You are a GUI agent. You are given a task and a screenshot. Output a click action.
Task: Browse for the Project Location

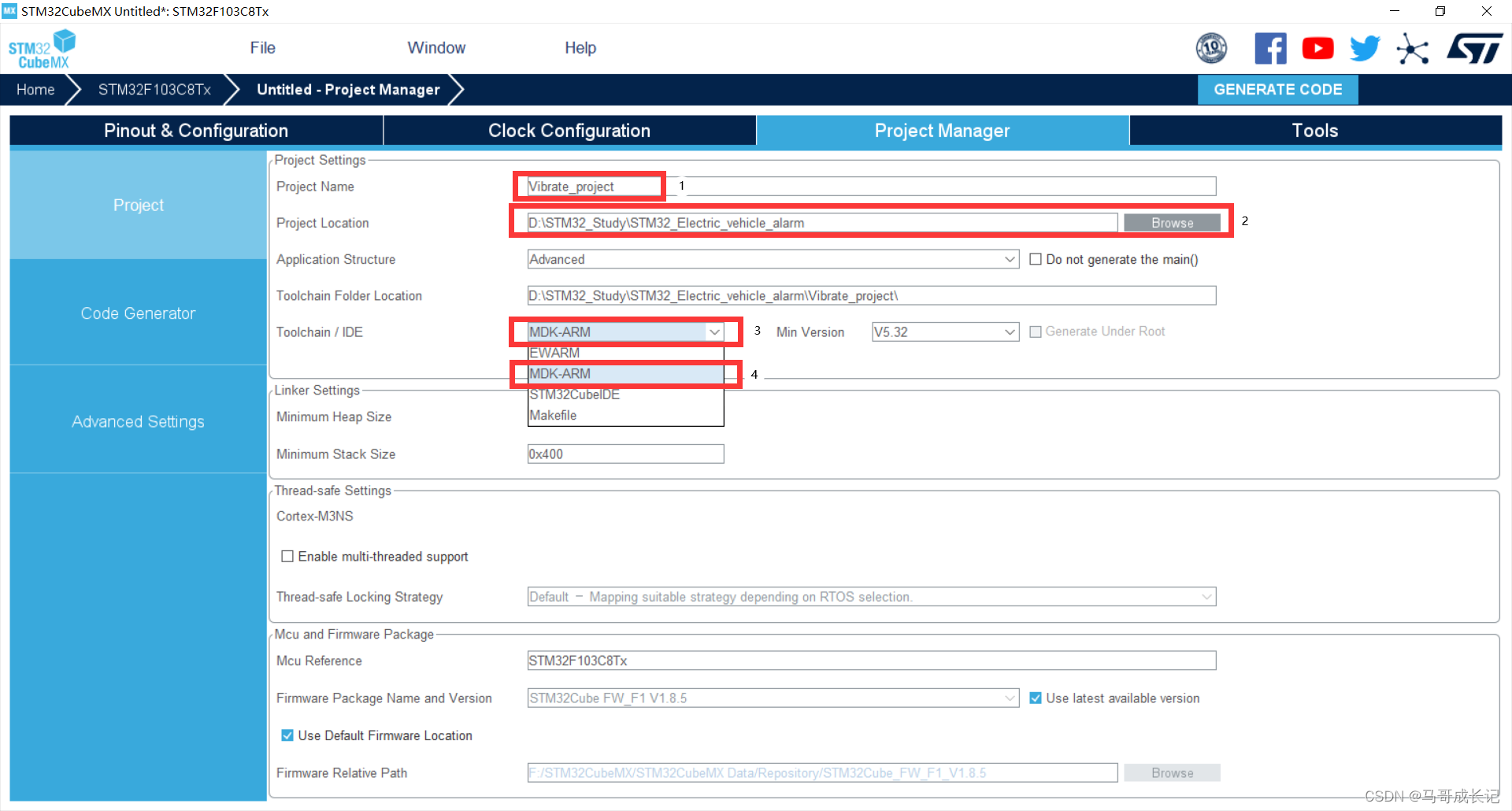(1172, 223)
